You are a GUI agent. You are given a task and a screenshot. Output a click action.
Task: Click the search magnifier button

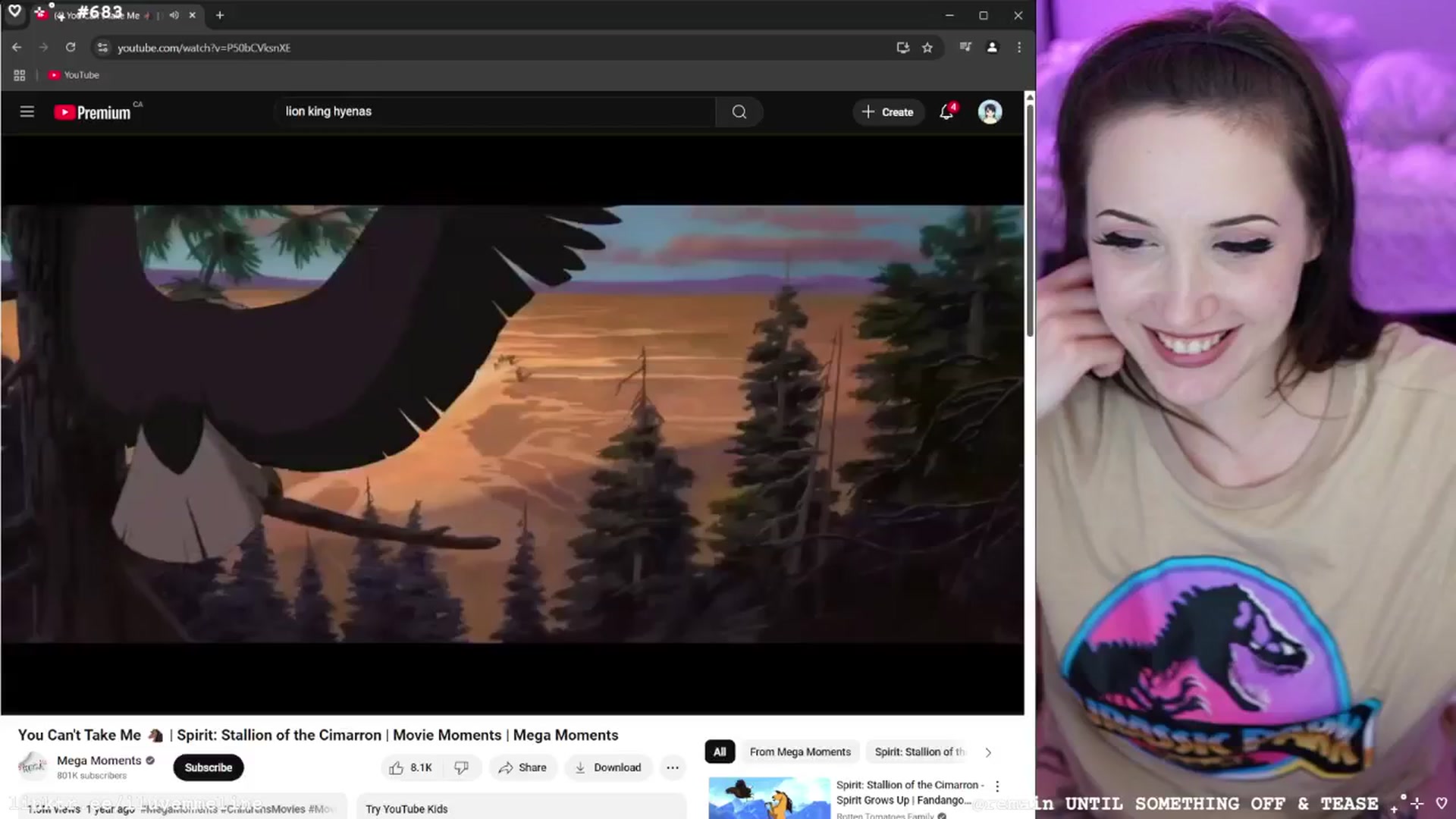pos(739,112)
